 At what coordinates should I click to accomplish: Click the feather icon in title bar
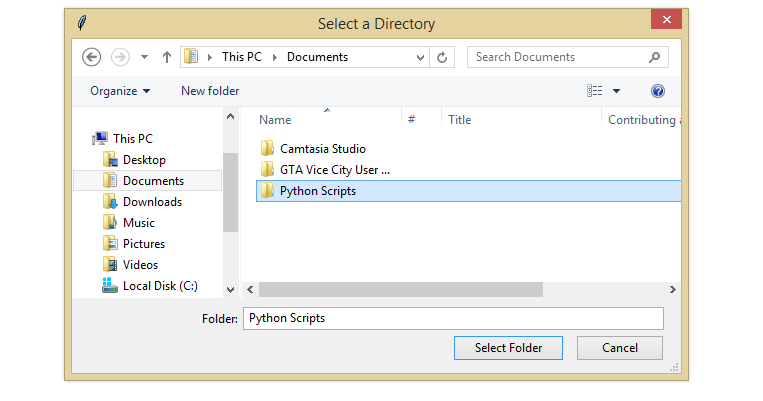pyautogui.click(x=82, y=22)
